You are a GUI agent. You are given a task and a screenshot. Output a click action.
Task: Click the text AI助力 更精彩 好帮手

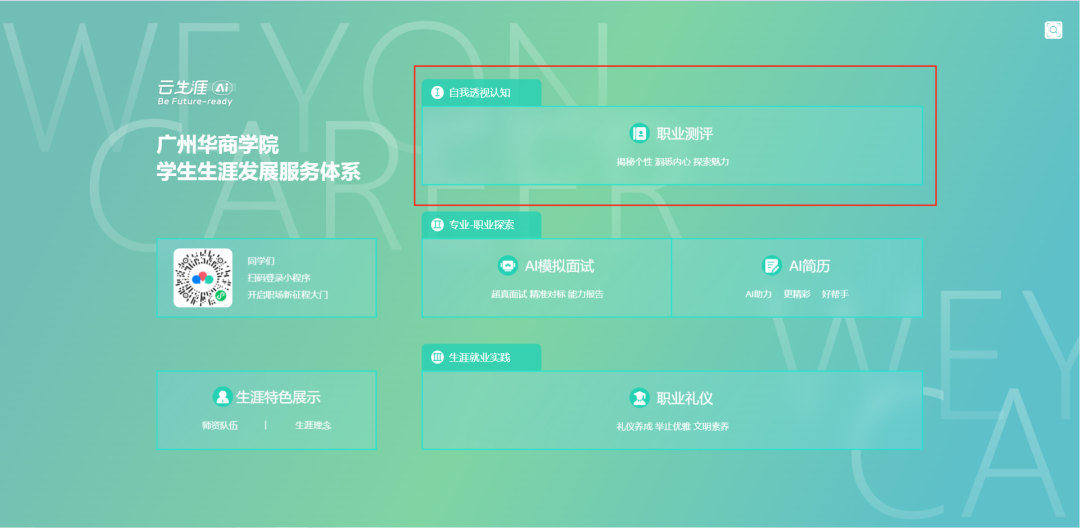[797, 294]
